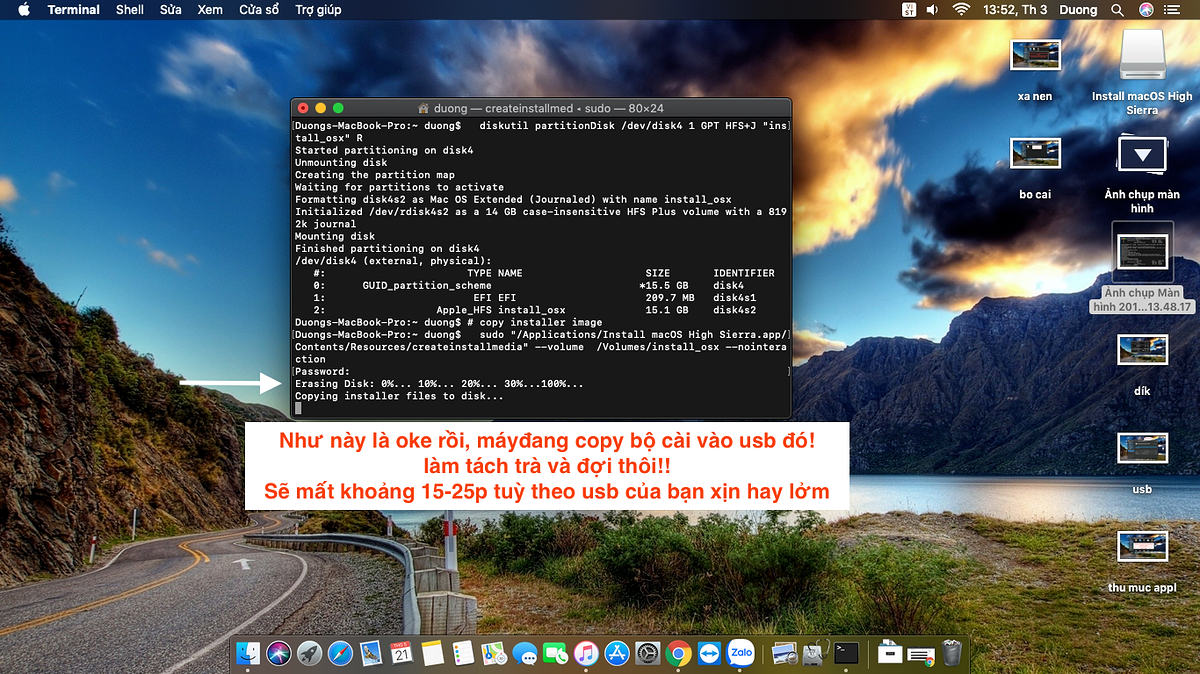Activate Siri in the menu bar
This screenshot has width=1200, height=674.
1146,9
